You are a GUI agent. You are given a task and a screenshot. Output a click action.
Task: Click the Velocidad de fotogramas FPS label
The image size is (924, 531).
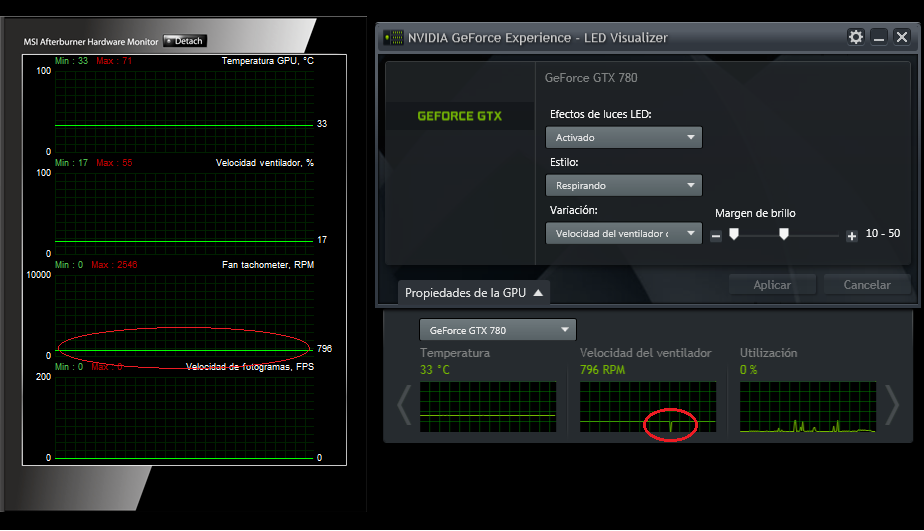coord(250,367)
